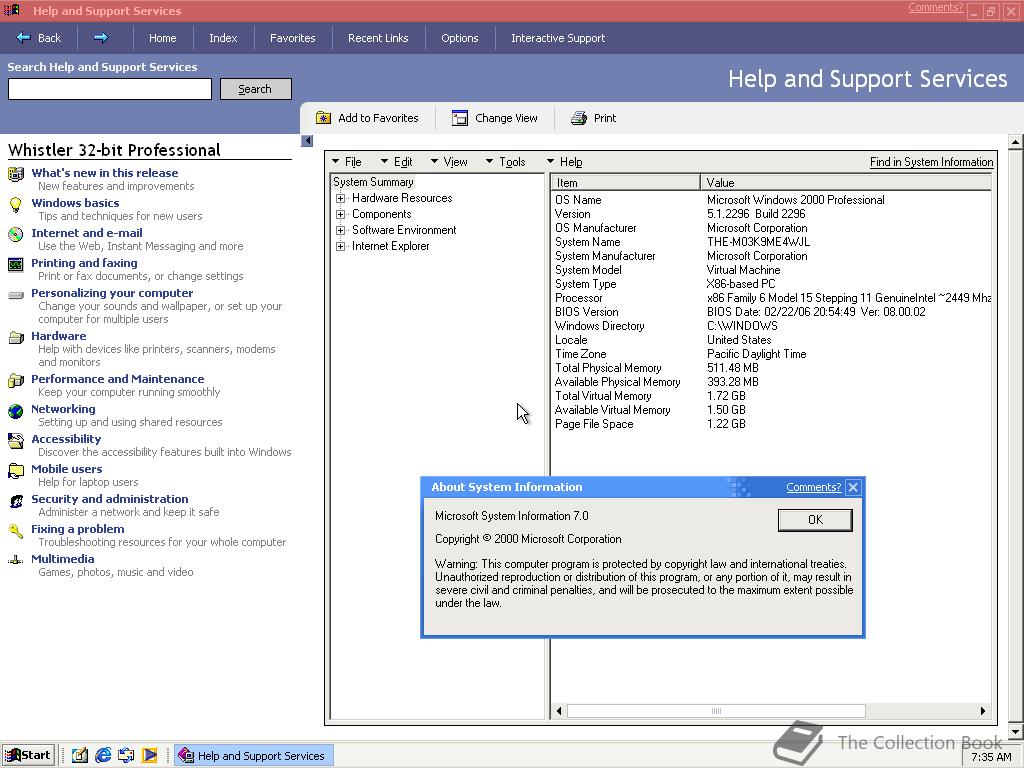Click Comments? link in About dialog
The width and height of the screenshot is (1024, 768).
click(x=814, y=487)
